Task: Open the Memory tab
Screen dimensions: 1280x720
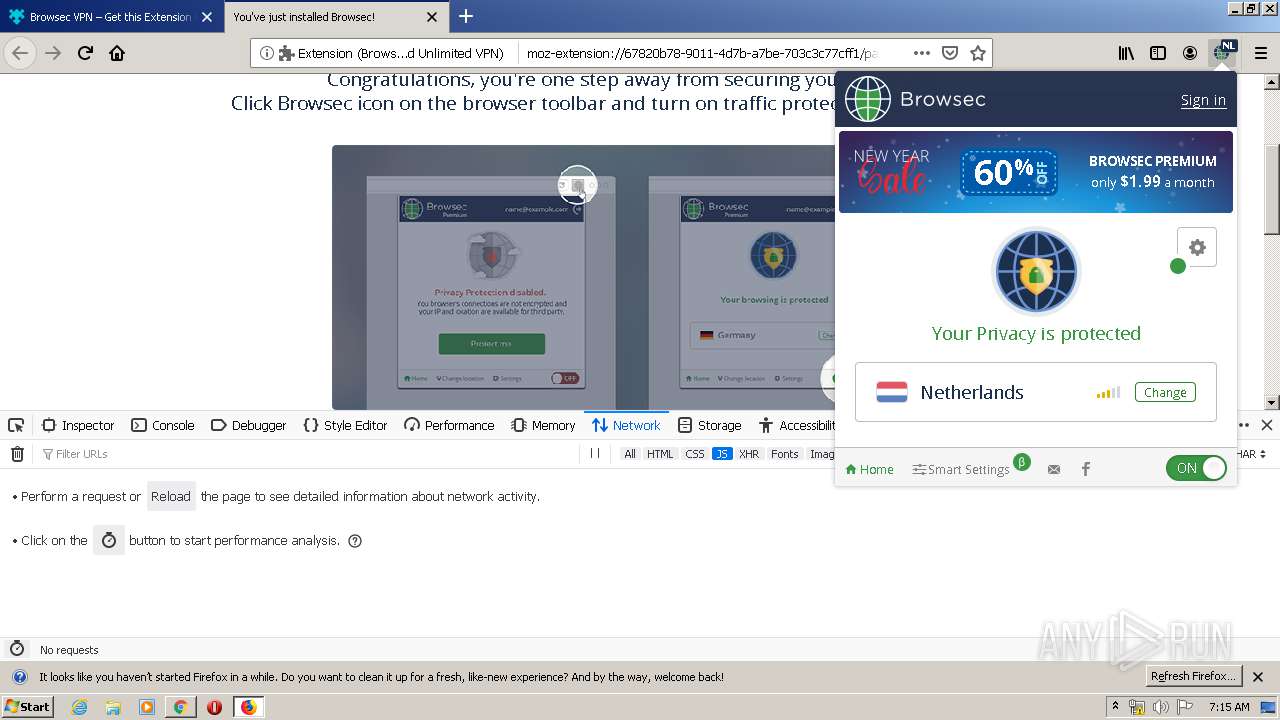Action: pyautogui.click(x=544, y=425)
